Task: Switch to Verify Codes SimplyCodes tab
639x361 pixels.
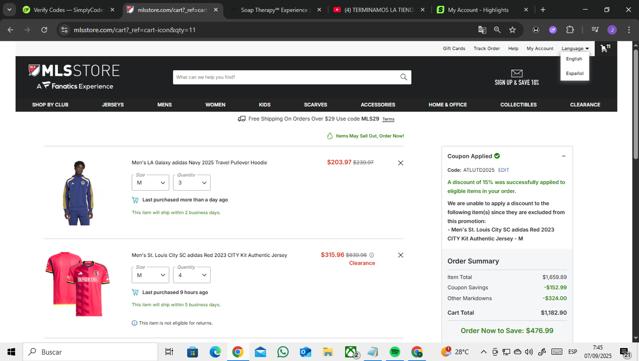Action: [68, 10]
